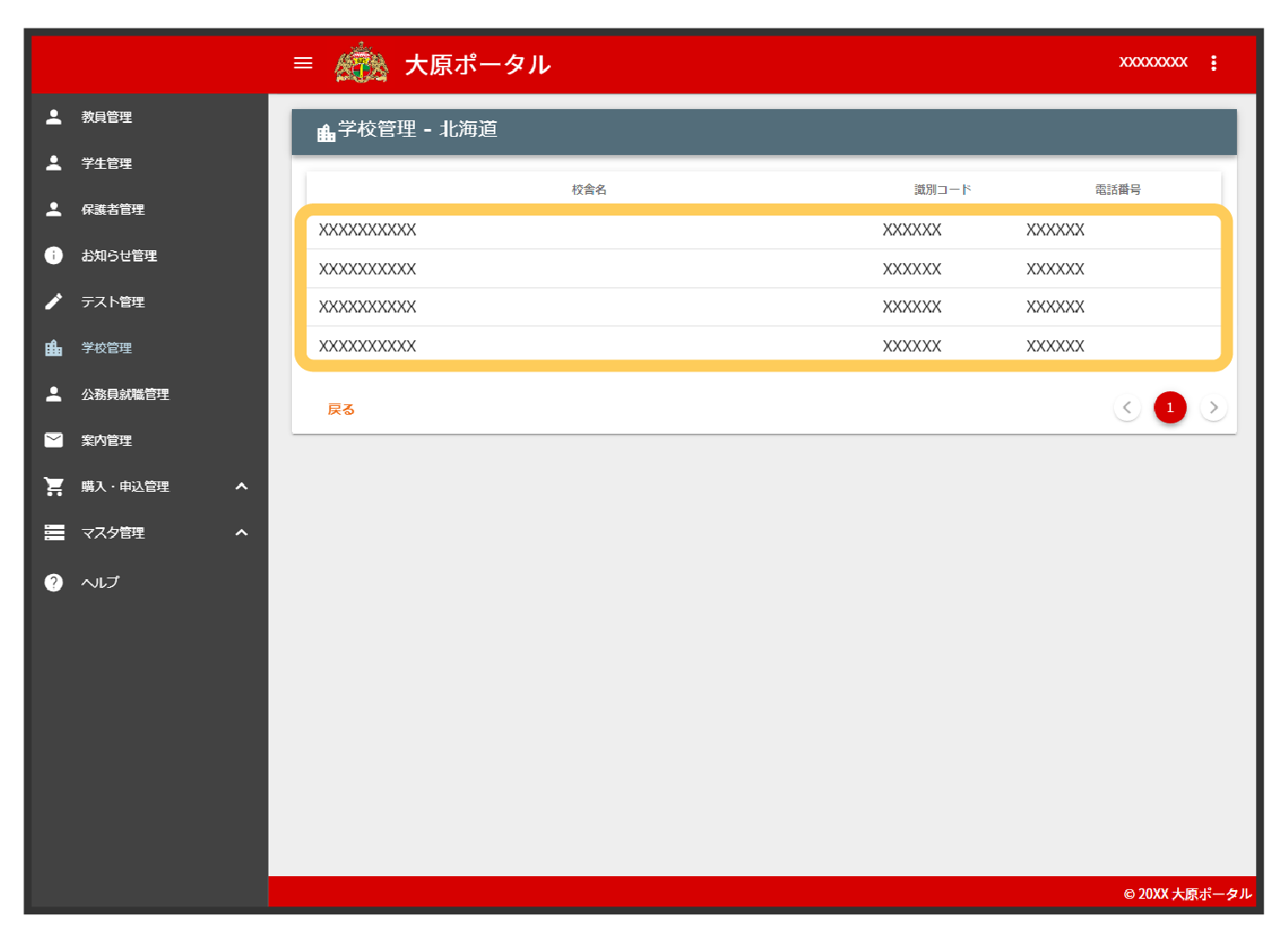Click the Ohara portal crest logo

coord(361,63)
